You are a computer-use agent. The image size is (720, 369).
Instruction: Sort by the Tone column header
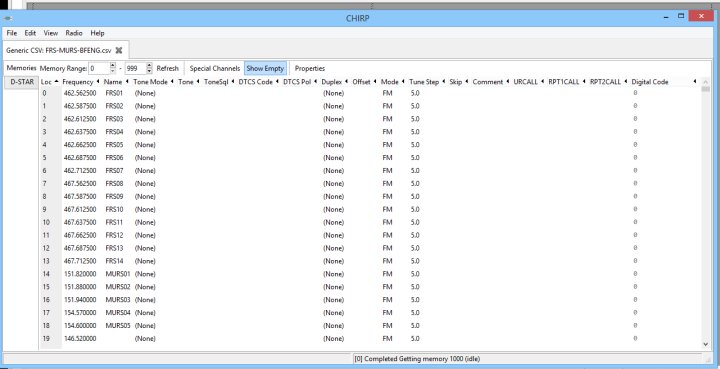[x=189, y=82]
